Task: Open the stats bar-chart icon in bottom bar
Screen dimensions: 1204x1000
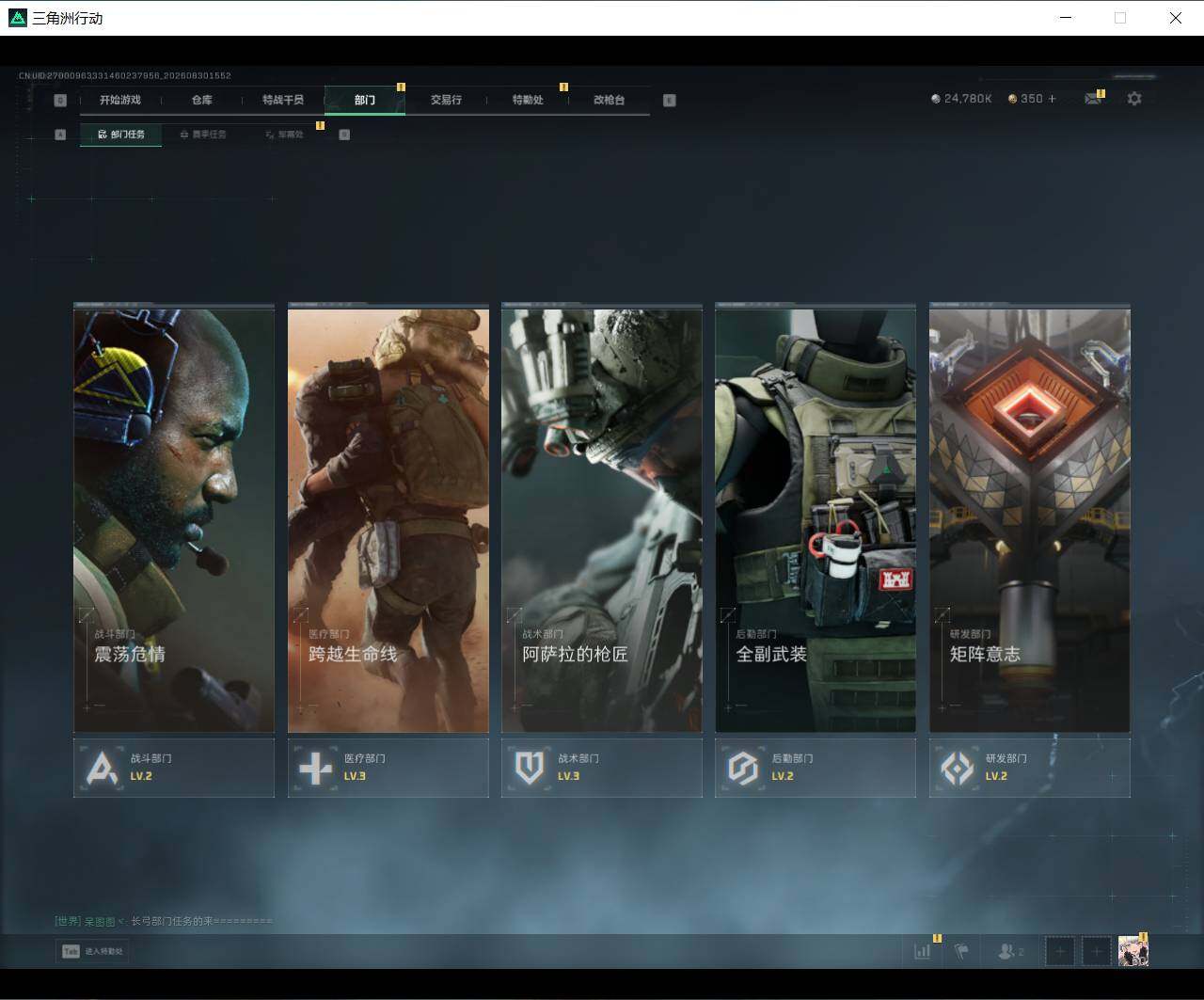Action: coord(922,951)
